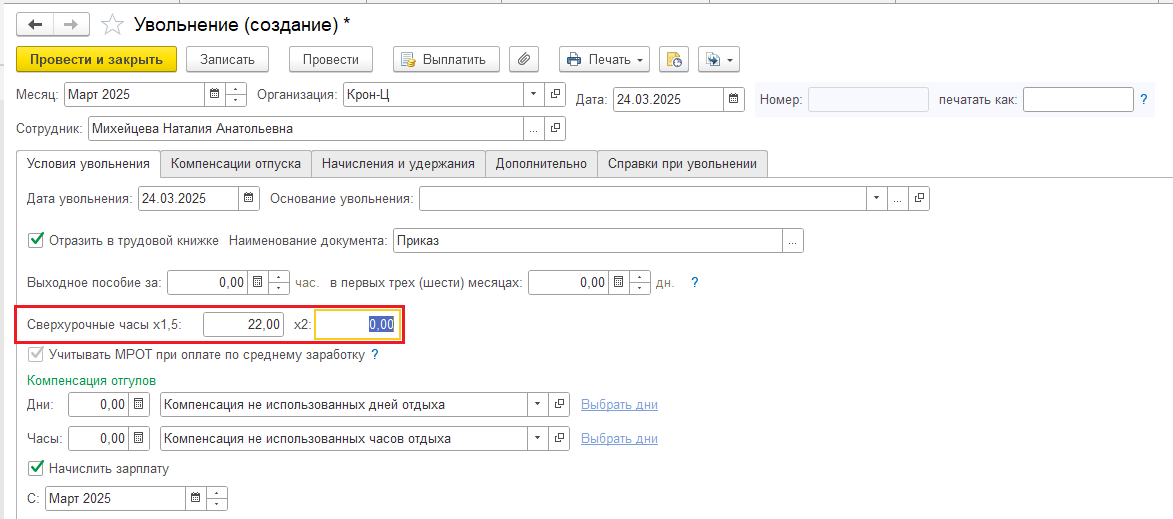Click the Выбрать дни link for Дни
This screenshot has width=1173, height=519.
click(x=619, y=405)
